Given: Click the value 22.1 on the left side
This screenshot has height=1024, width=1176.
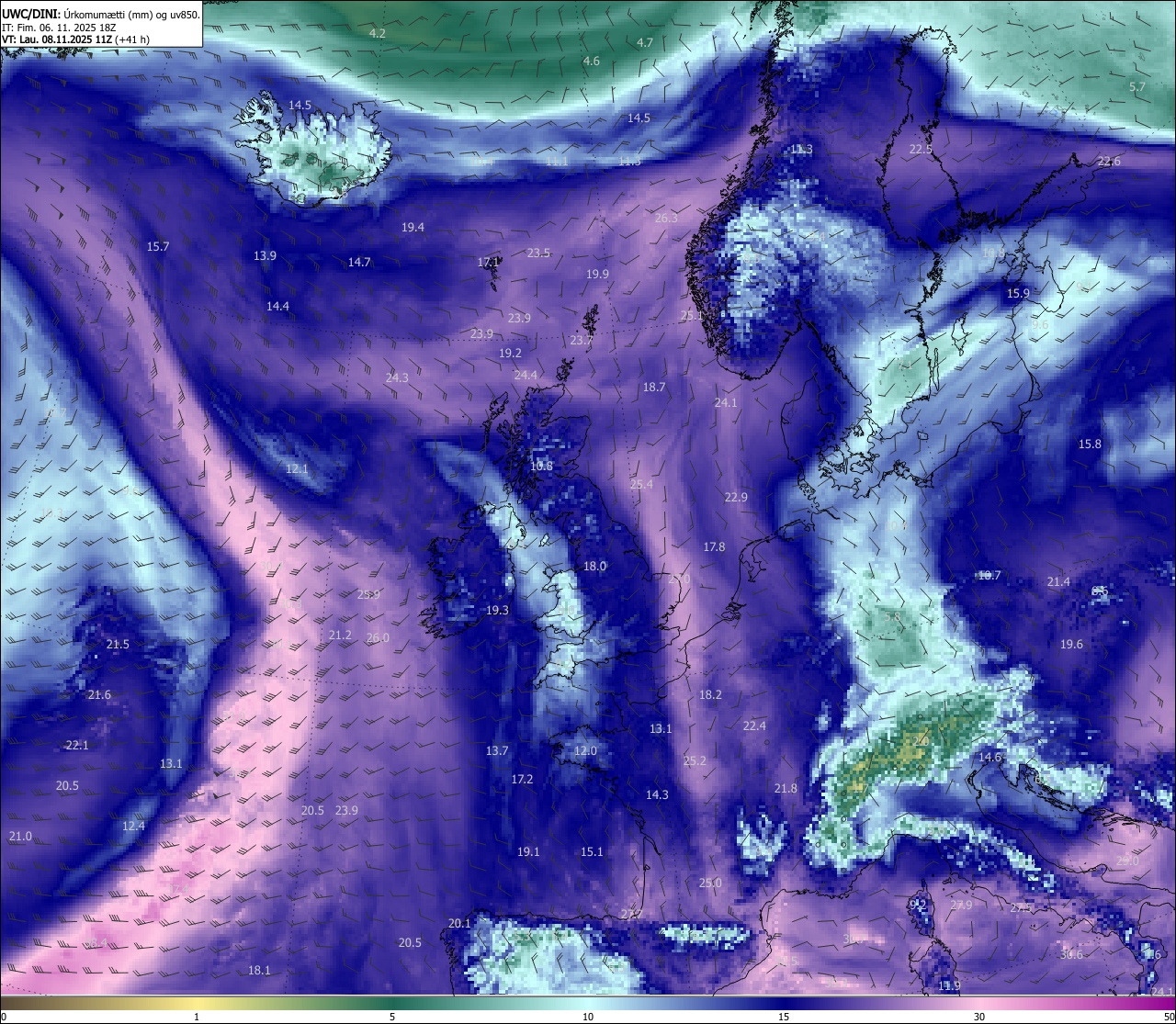Looking at the screenshot, I should coord(77,746).
